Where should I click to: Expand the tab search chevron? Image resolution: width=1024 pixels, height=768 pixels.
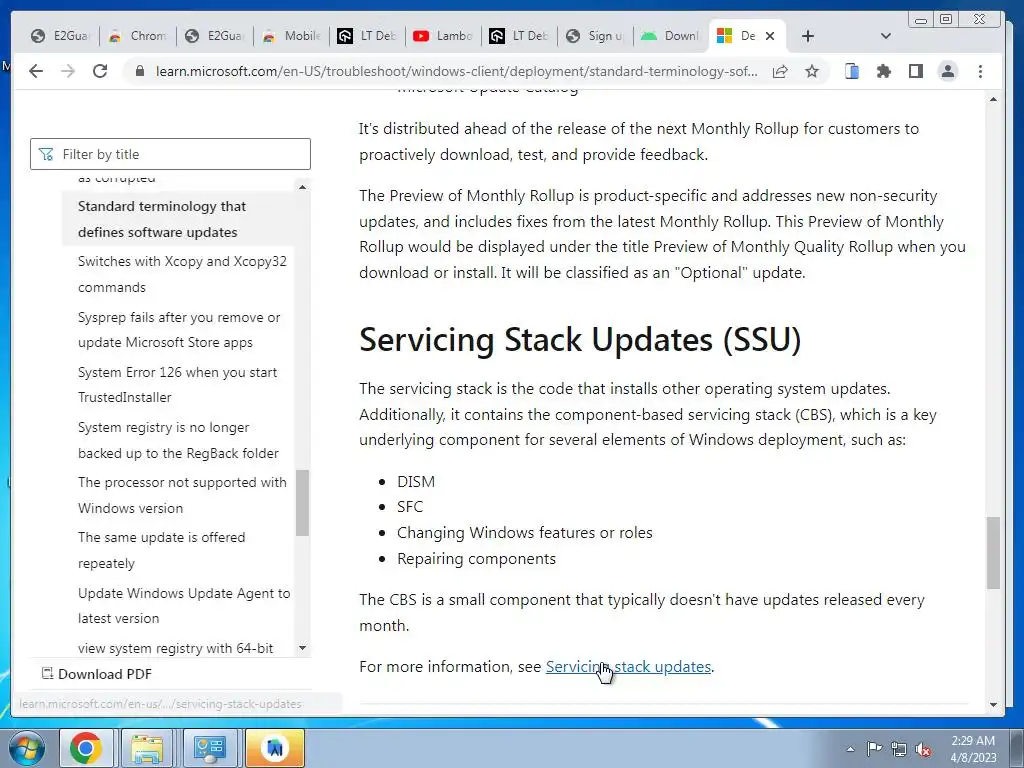point(886,36)
